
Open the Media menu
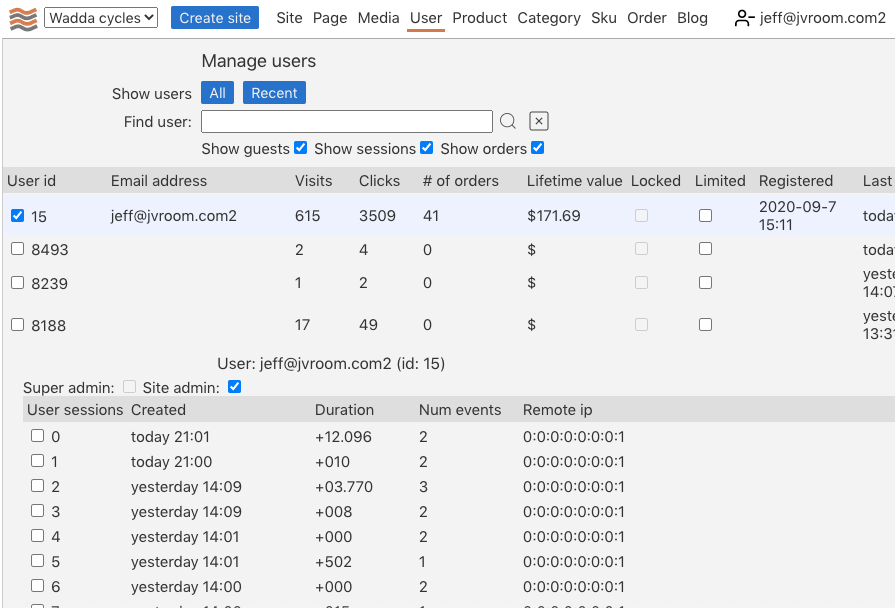coord(378,18)
